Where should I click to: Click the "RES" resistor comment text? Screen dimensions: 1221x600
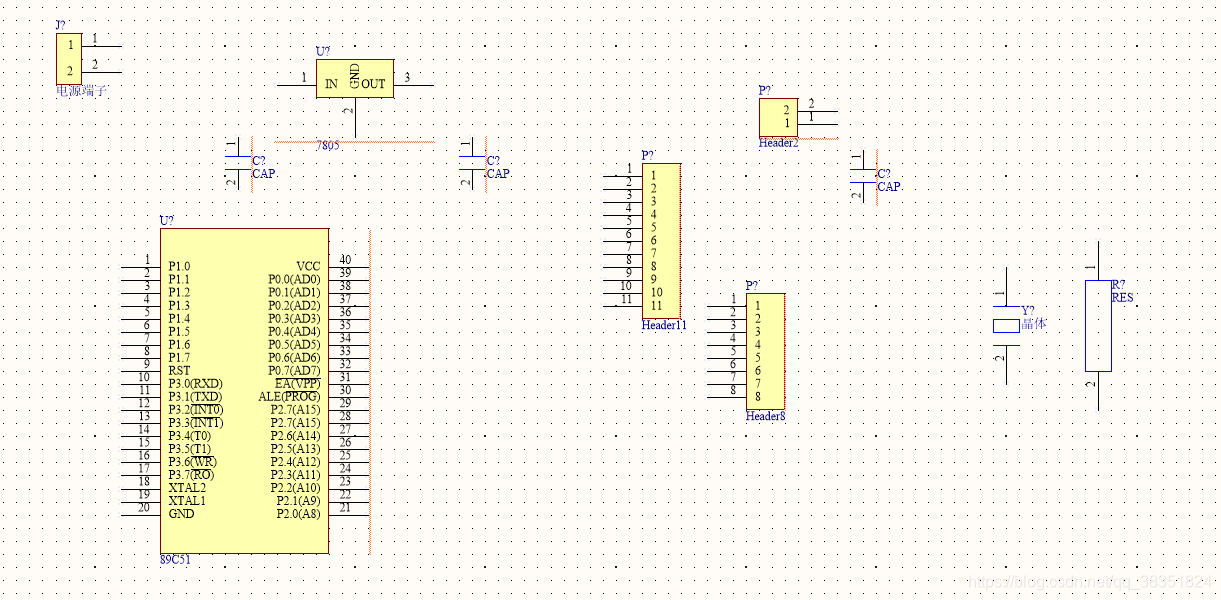click(1123, 298)
